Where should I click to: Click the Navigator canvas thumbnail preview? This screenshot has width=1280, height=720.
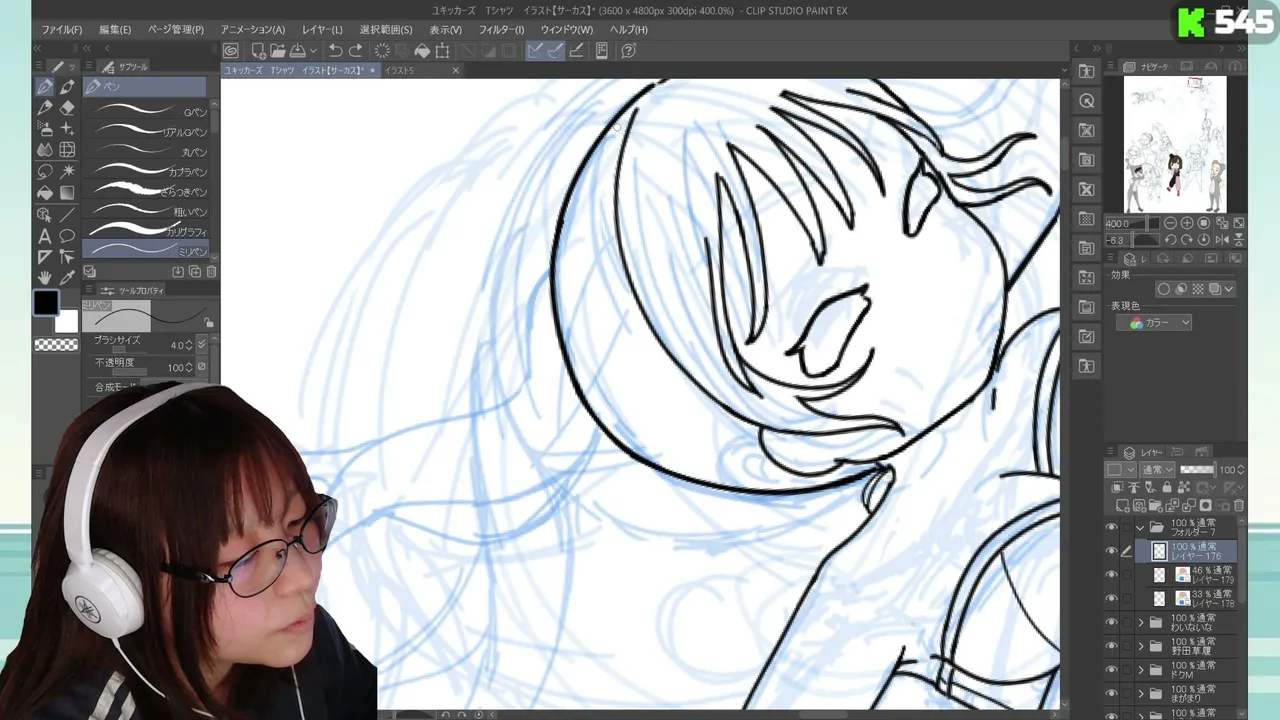click(1175, 144)
